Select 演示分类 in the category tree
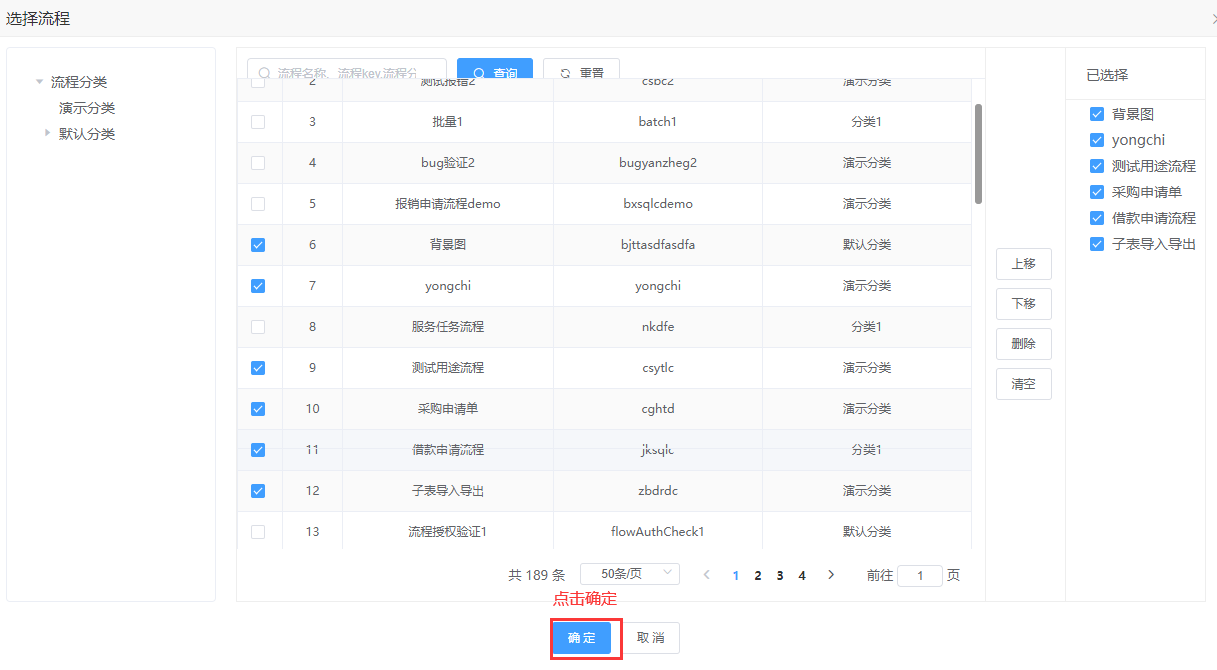This screenshot has width=1217, height=670. (87, 108)
